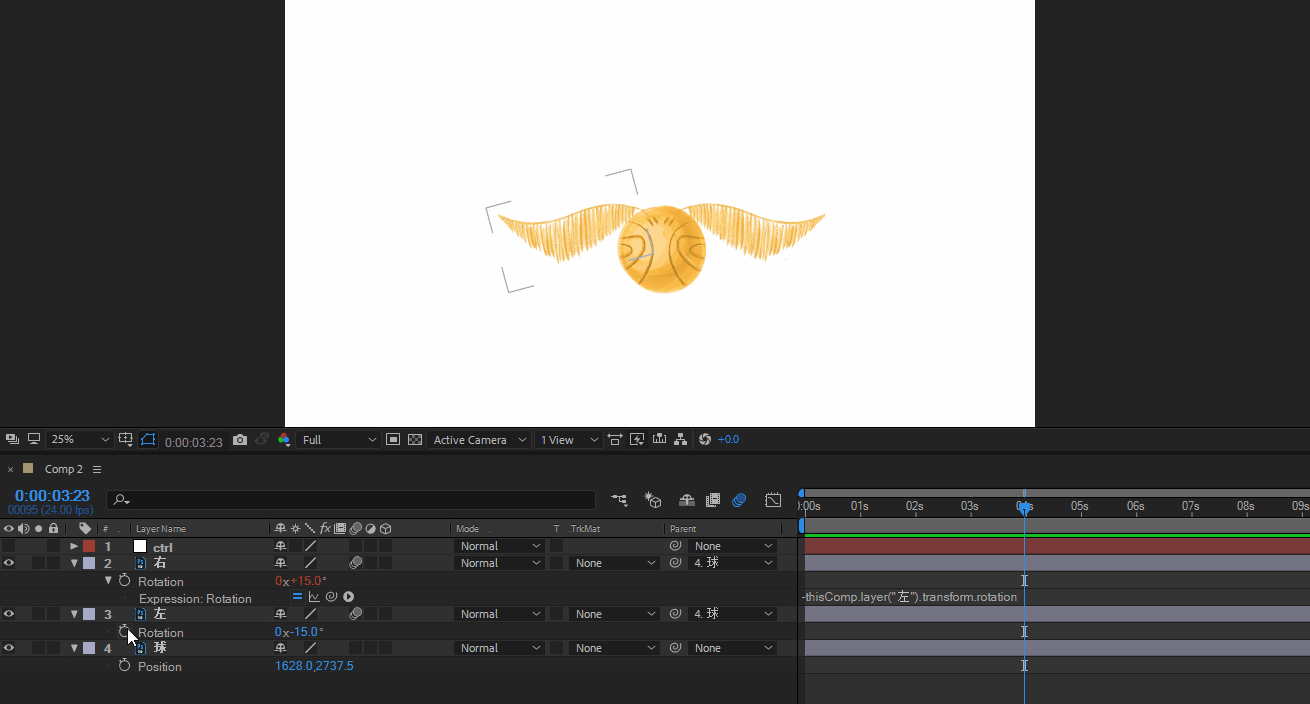Image resolution: width=1310 pixels, height=704 pixels.
Task: Toggle the 左 Rotation stopwatch
Action: coord(124,632)
